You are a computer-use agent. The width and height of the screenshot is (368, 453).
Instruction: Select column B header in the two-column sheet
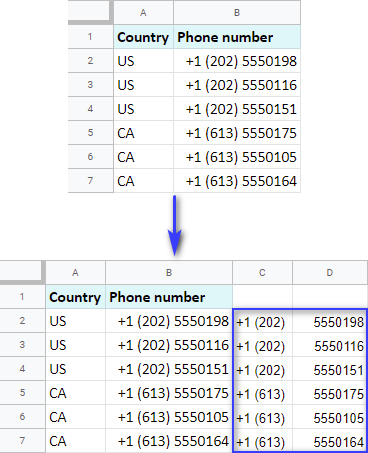(x=237, y=12)
